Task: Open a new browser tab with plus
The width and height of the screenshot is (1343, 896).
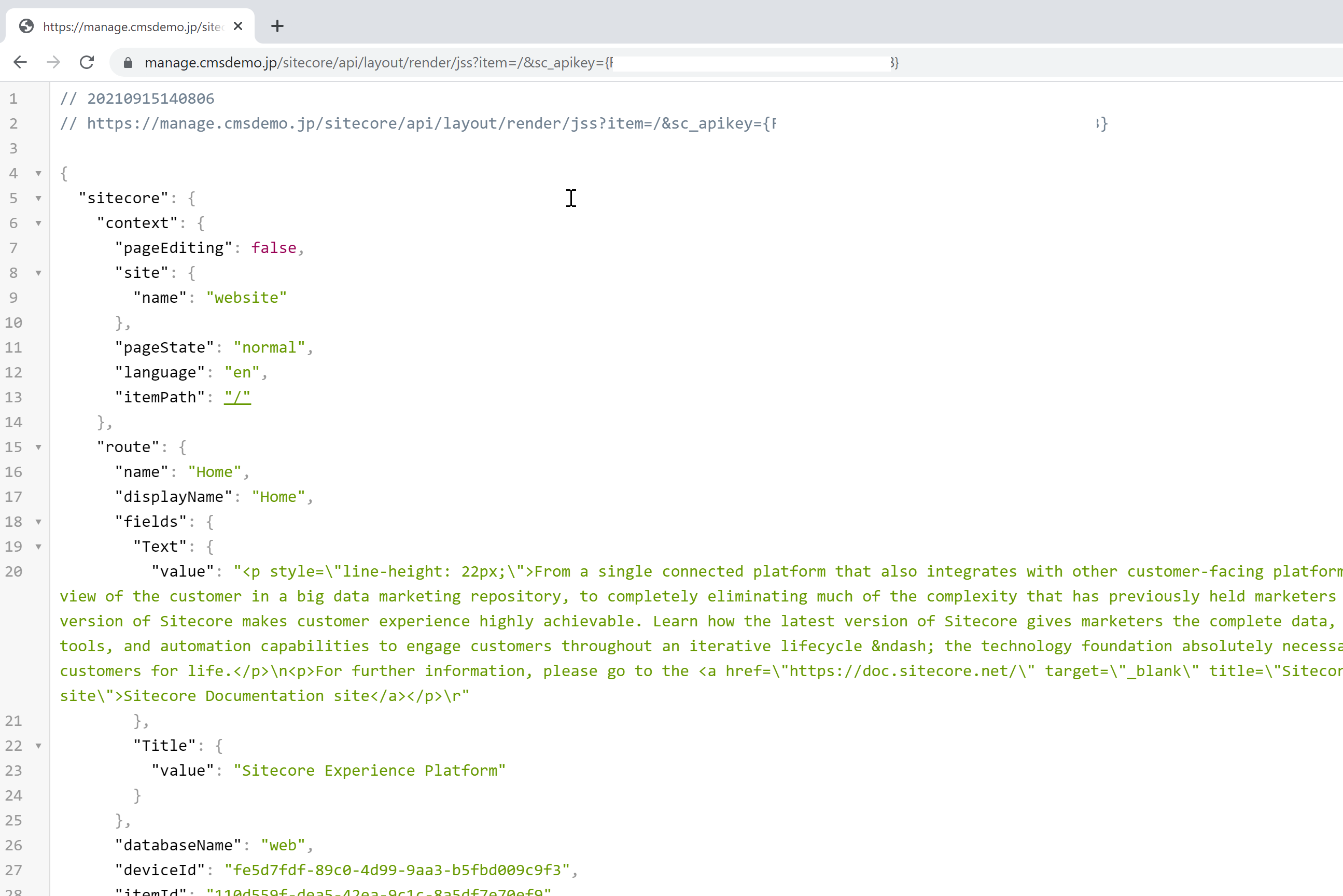Action: pos(277,26)
